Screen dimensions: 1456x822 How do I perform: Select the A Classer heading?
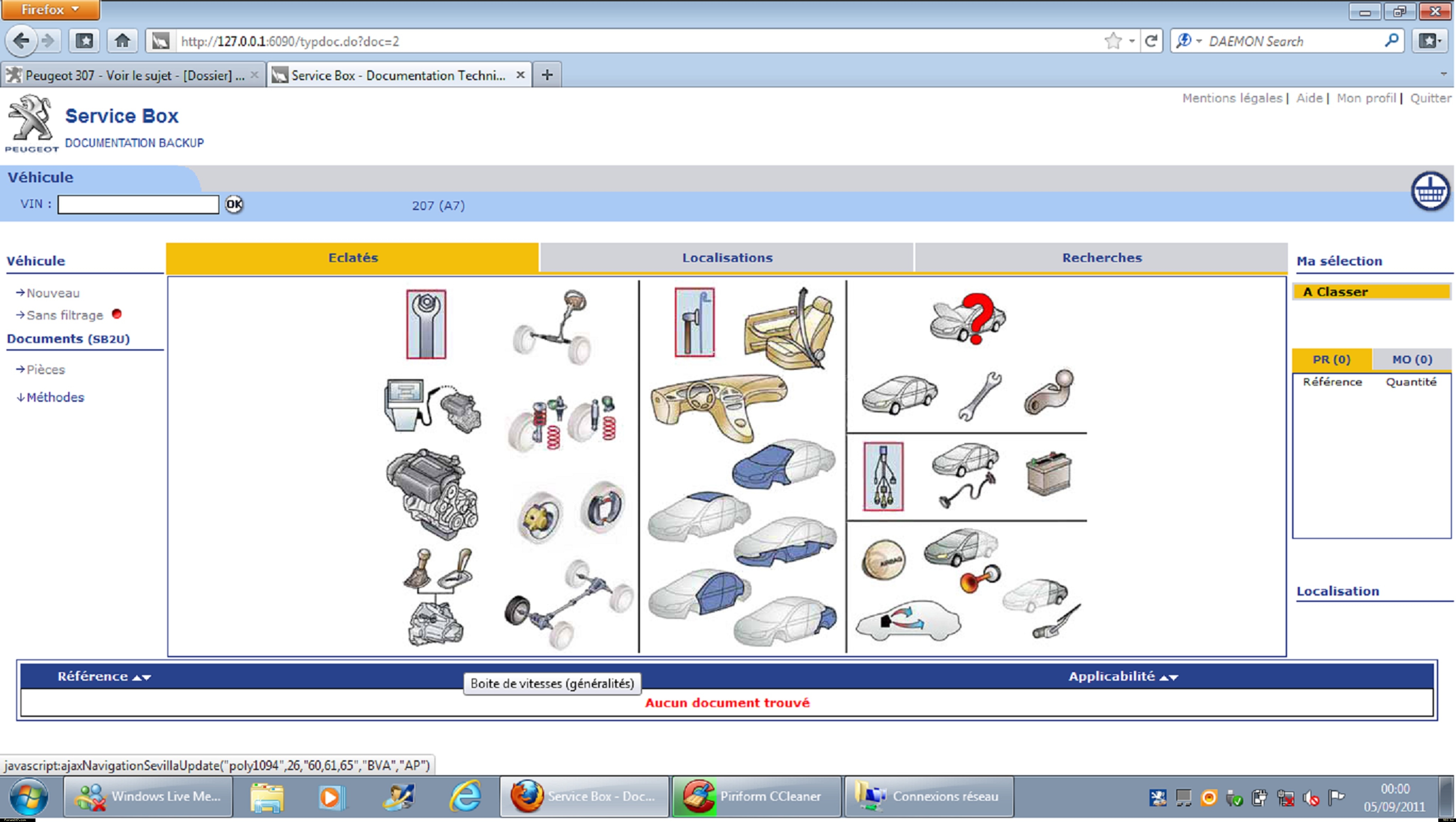(1371, 292)
